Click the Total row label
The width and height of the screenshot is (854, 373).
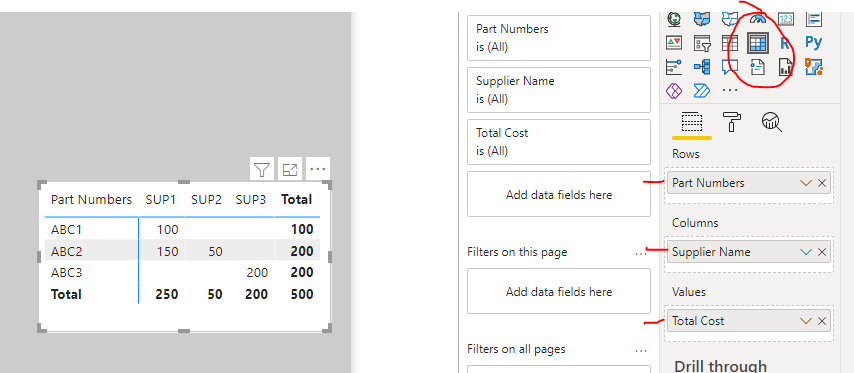66,295
